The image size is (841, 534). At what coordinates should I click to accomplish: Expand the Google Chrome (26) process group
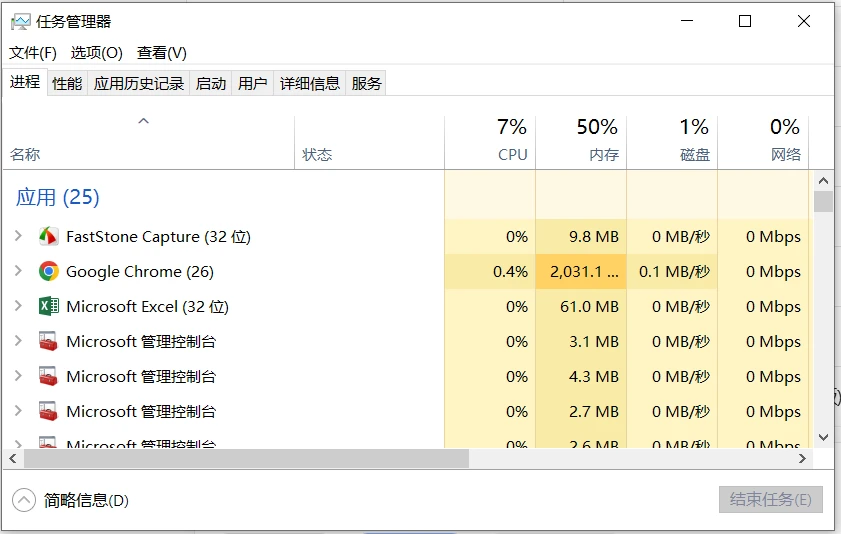coord(18,271)
